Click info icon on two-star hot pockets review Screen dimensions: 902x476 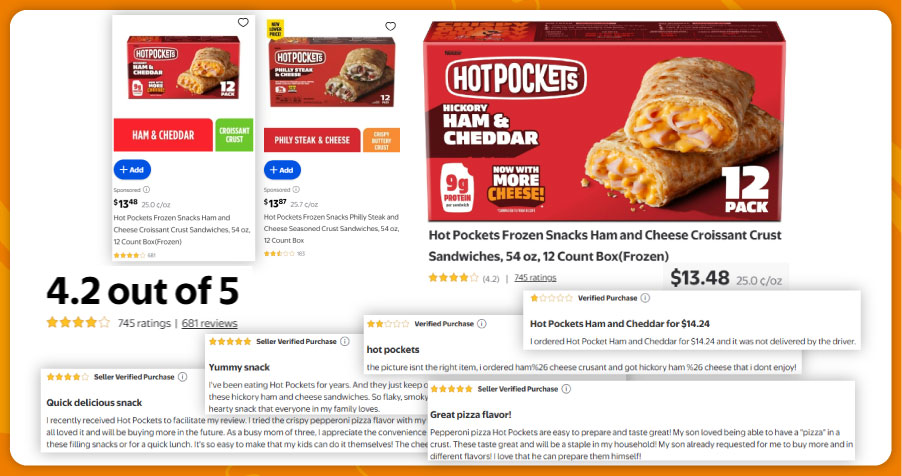point(482,324)
